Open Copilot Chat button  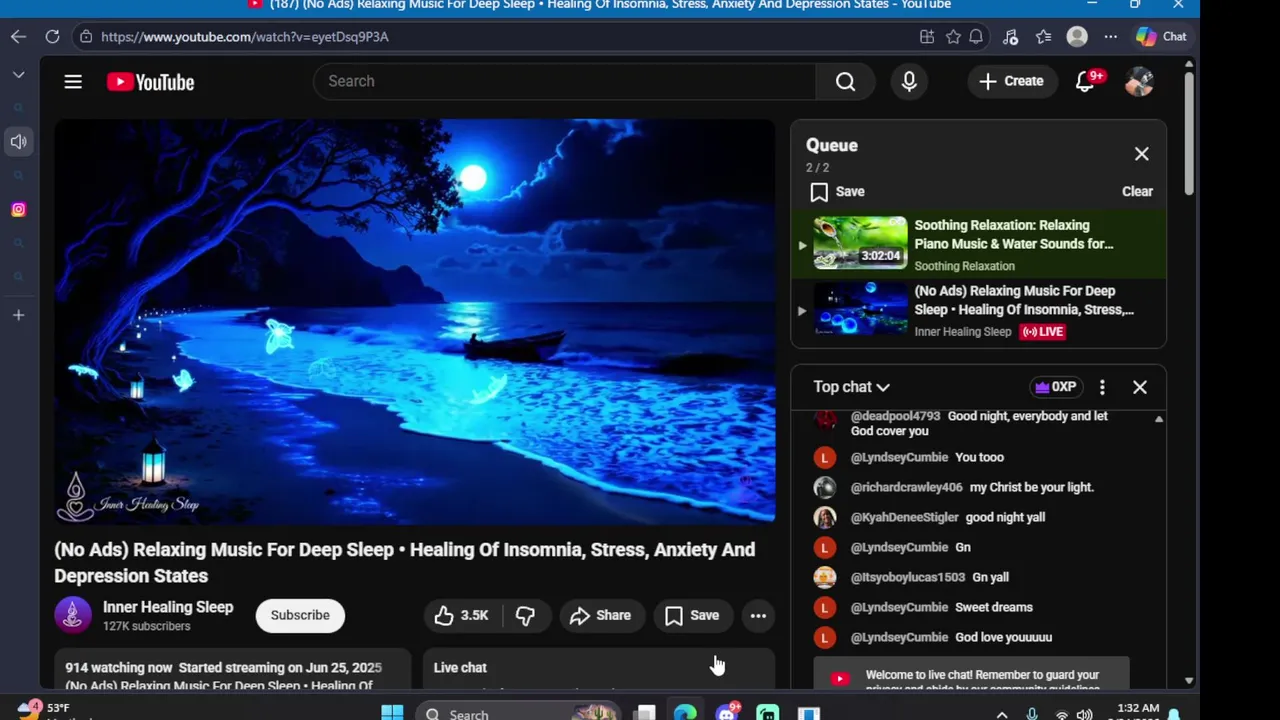1161,36
